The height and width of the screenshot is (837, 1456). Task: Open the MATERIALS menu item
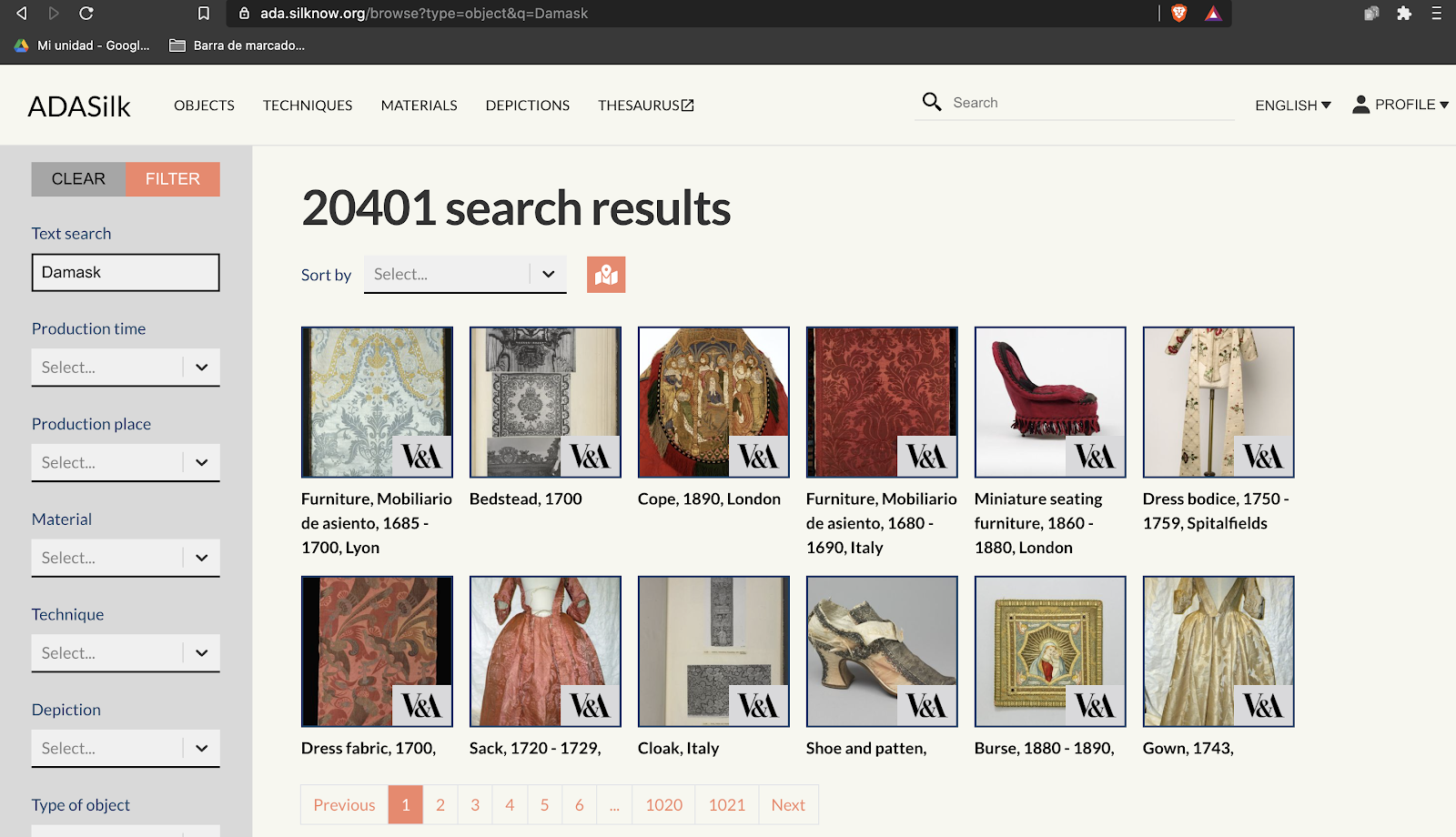(420, 106)
